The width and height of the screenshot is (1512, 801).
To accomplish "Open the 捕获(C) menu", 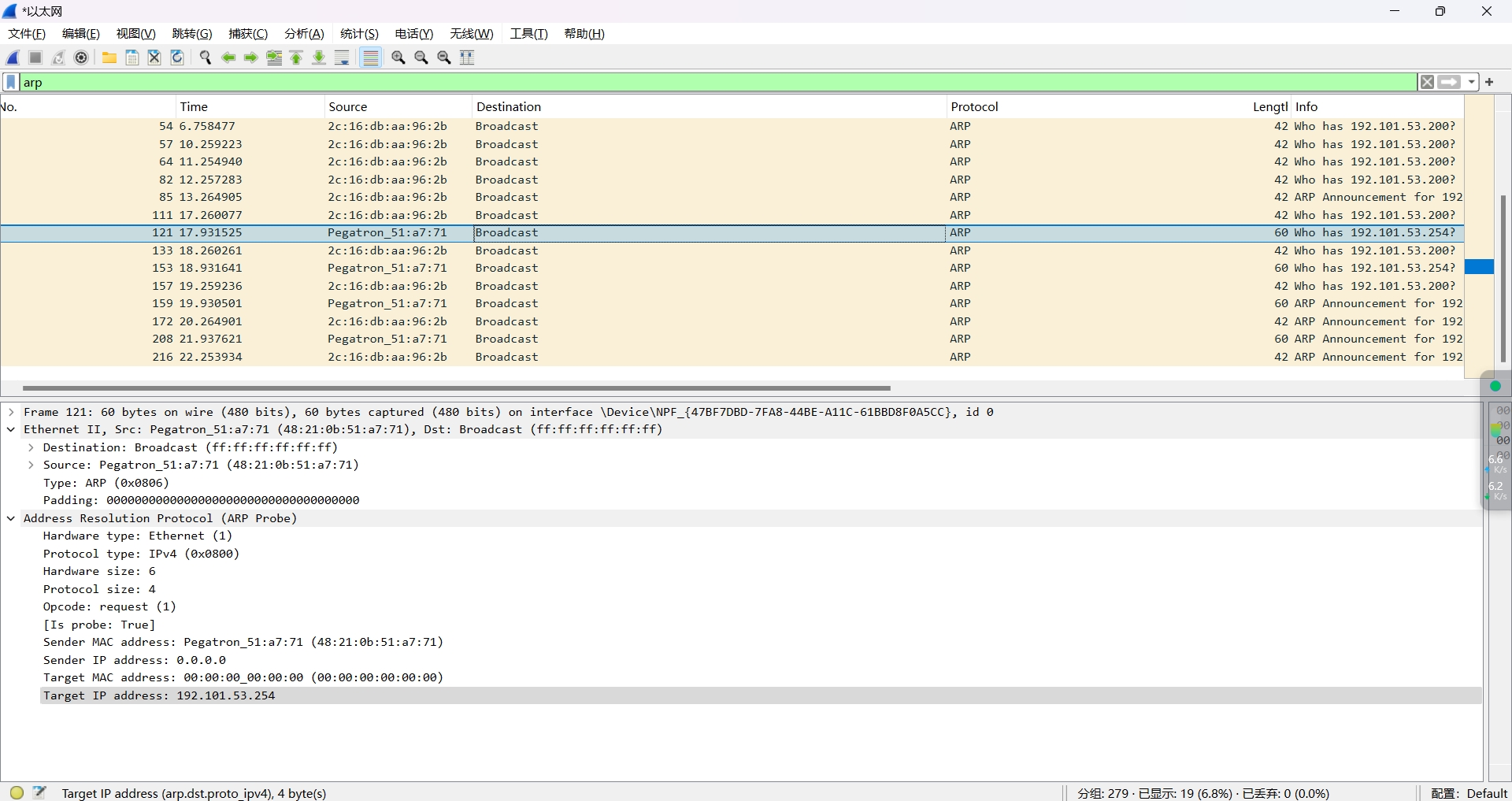I will pyautogui.click(x=248, y=34).
